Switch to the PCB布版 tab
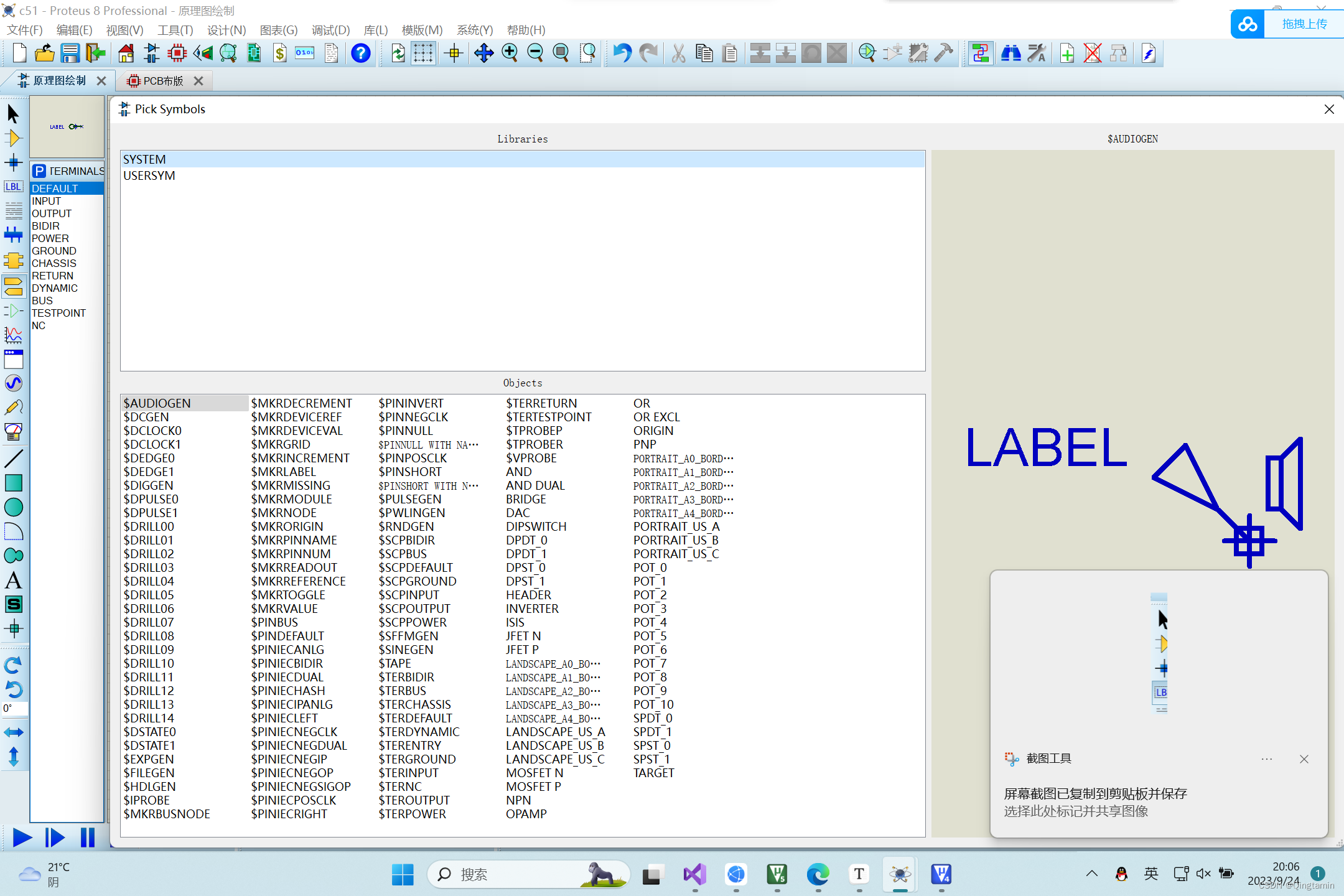The width and height of the screenshot is (1344, 896). click(x=163, y=81)
